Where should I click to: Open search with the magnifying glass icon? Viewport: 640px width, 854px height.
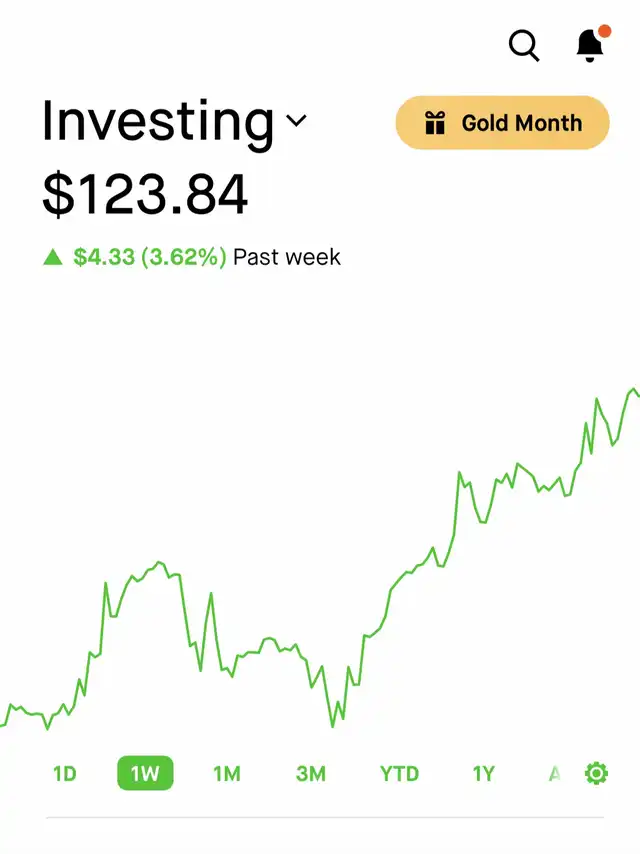point(524,45)
